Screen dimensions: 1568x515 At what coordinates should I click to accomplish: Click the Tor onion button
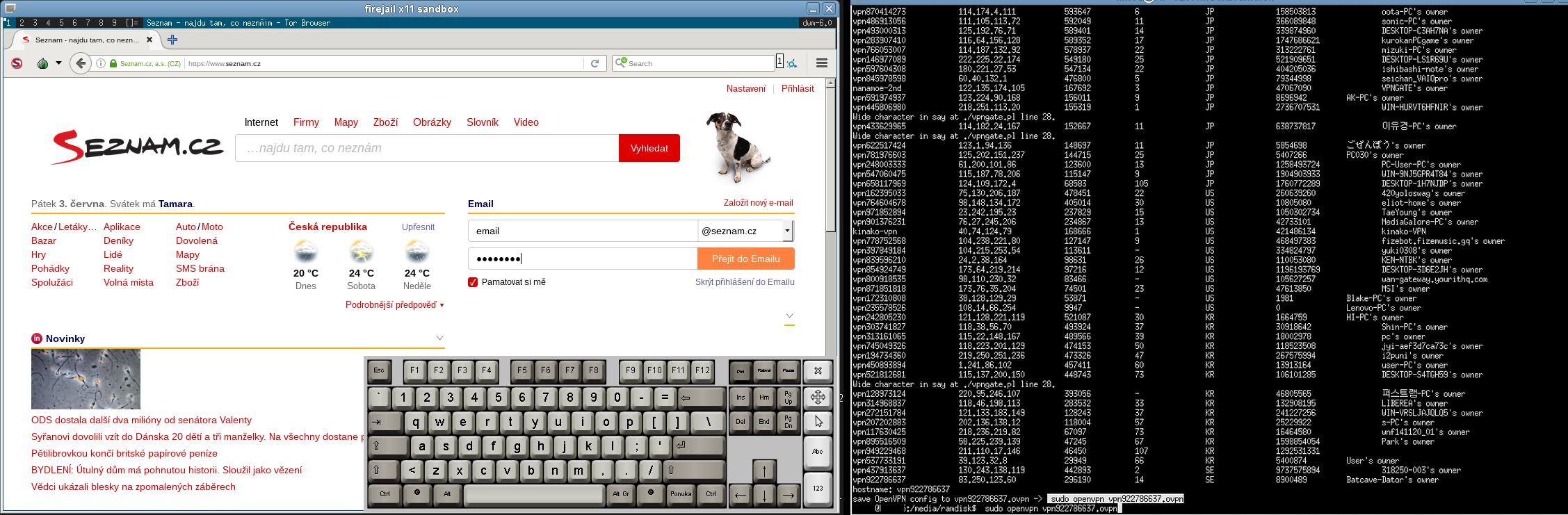coord(43,63)
